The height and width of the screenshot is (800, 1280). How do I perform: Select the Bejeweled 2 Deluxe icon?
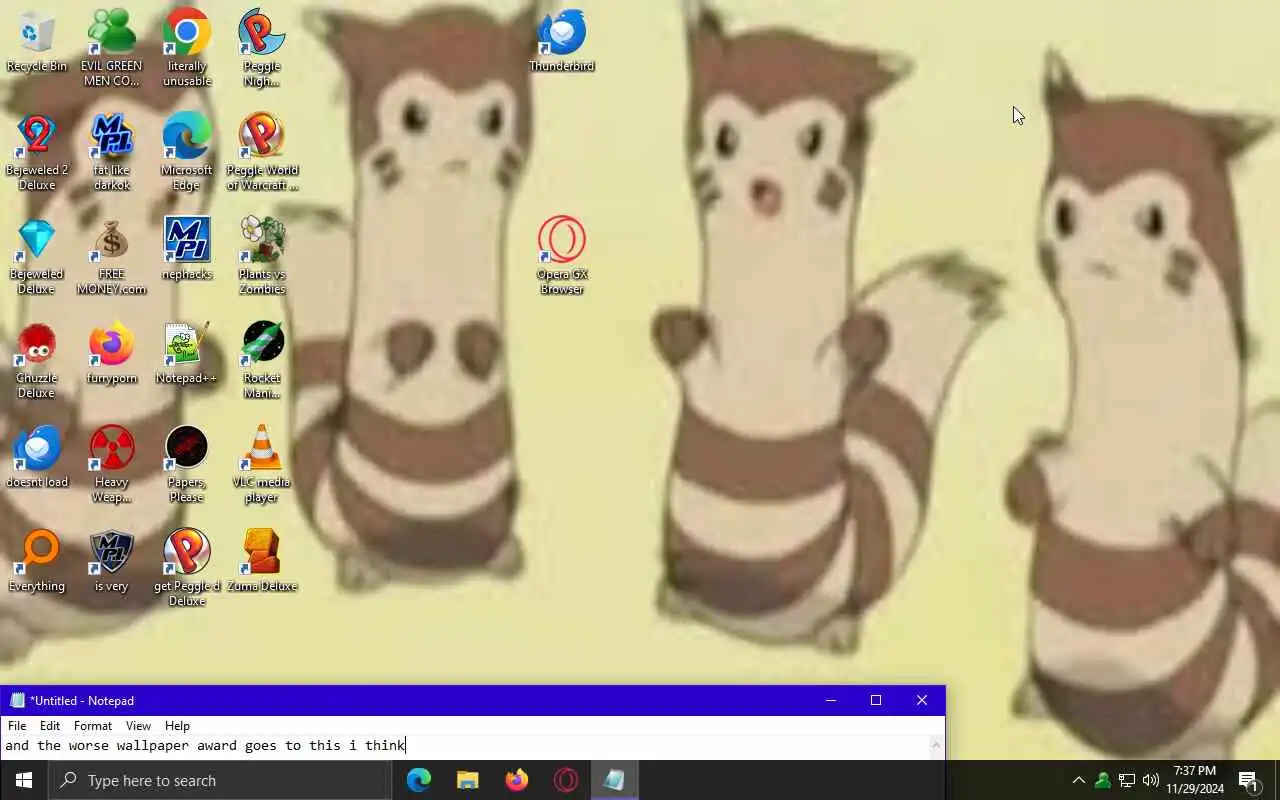pyautogui.click(x=37, y=152)
